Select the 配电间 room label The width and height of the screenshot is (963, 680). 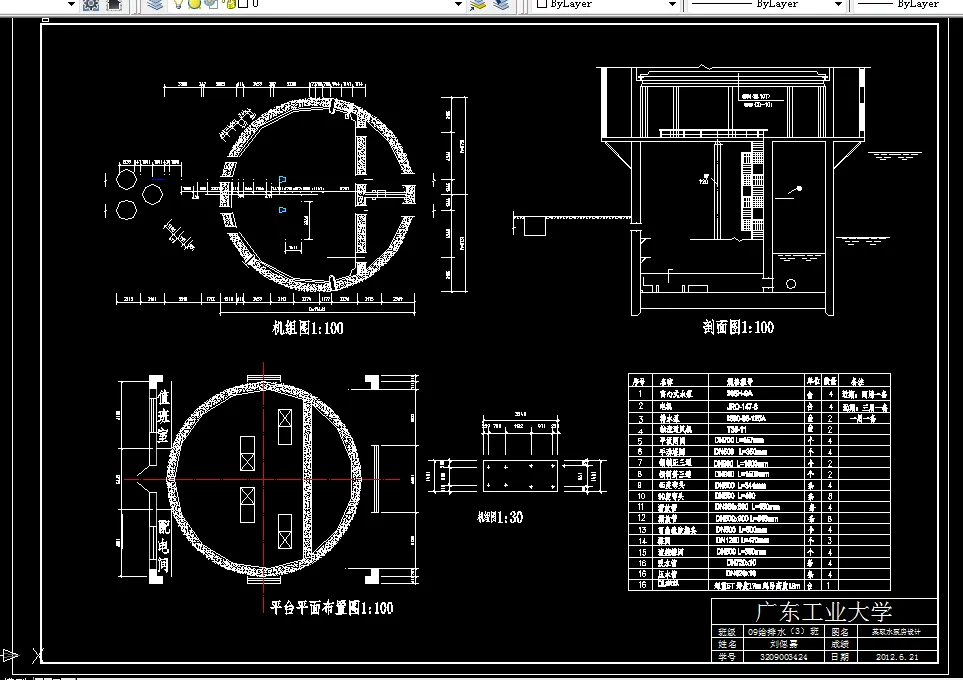coord(163,546)
